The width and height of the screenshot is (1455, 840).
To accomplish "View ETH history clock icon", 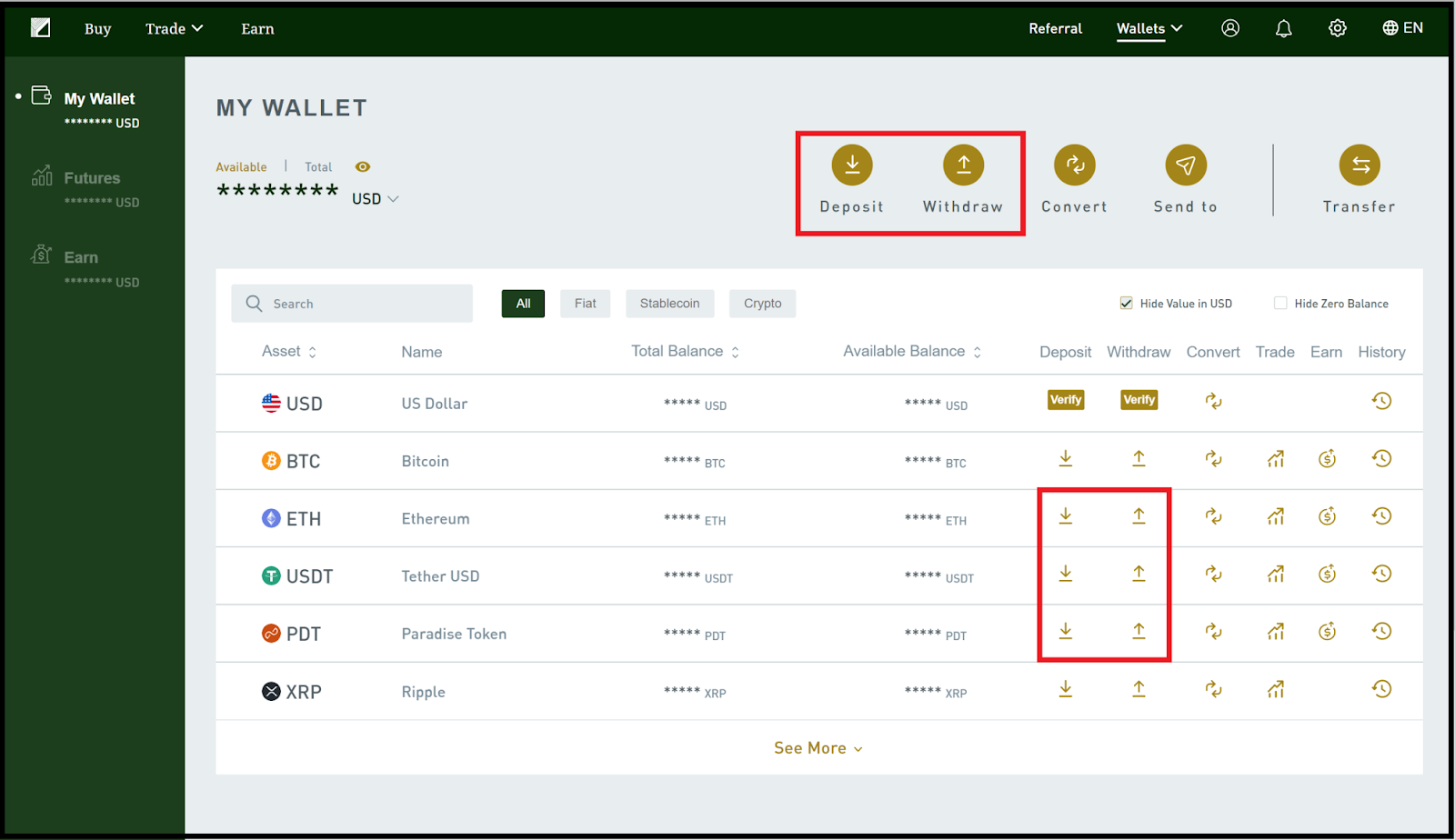I will coord(1381,516).
